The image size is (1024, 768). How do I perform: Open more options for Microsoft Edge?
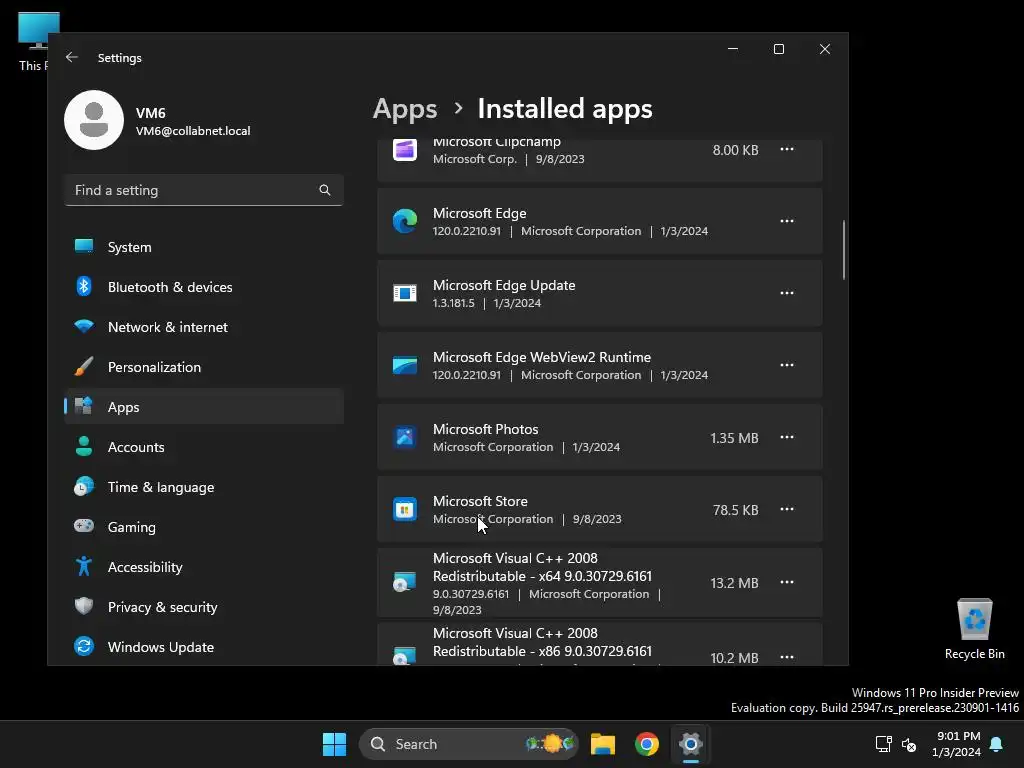point(787,221)
